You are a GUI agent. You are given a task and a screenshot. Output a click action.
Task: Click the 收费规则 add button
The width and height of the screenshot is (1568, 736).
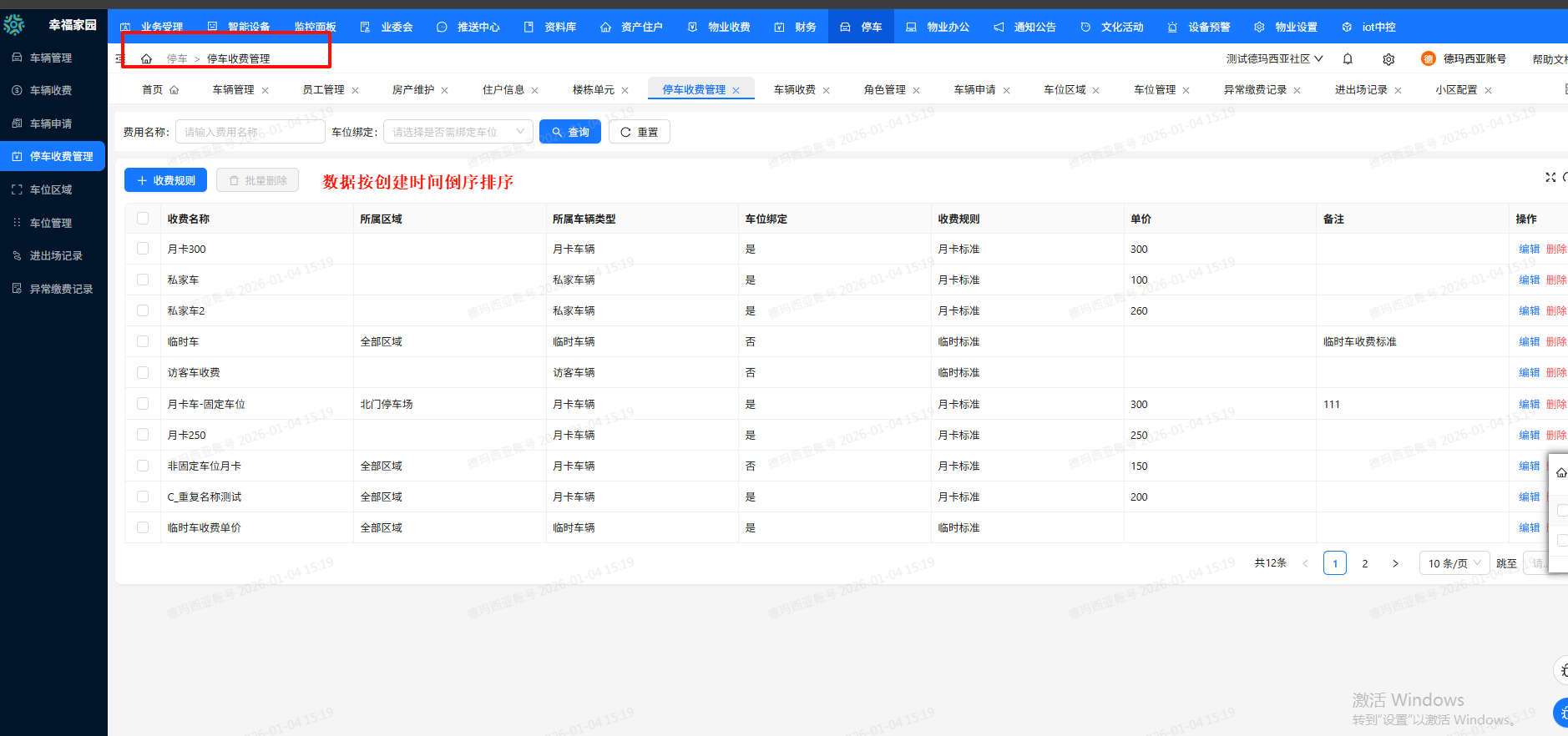tap(166, 180)
